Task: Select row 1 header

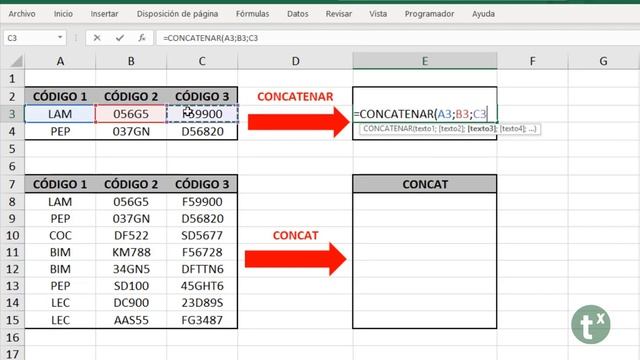Action: coord(12,78)
